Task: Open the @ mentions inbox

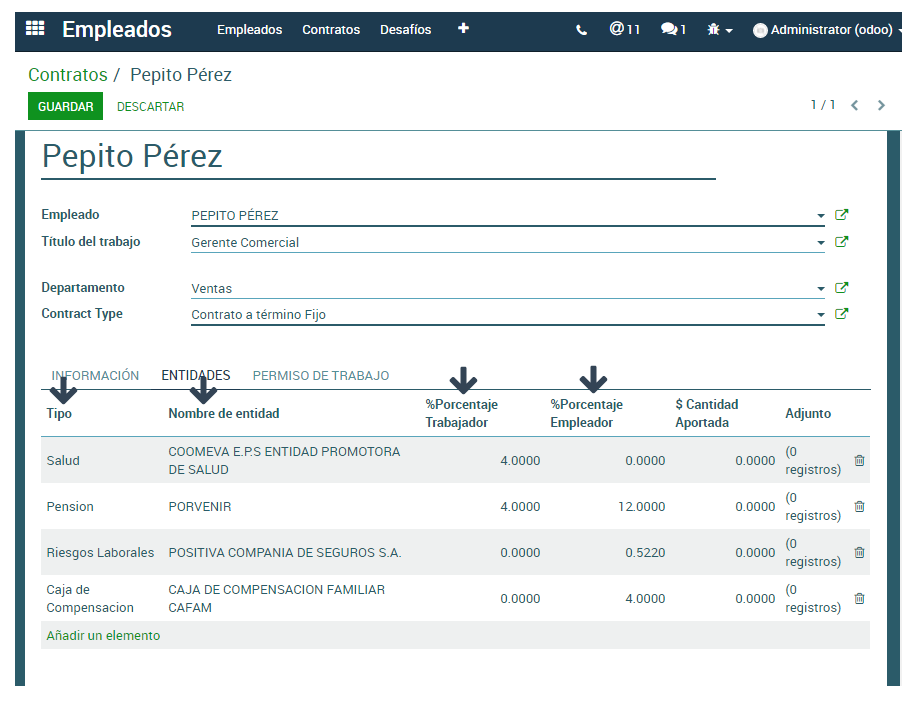Action: (x=624, y=29)
